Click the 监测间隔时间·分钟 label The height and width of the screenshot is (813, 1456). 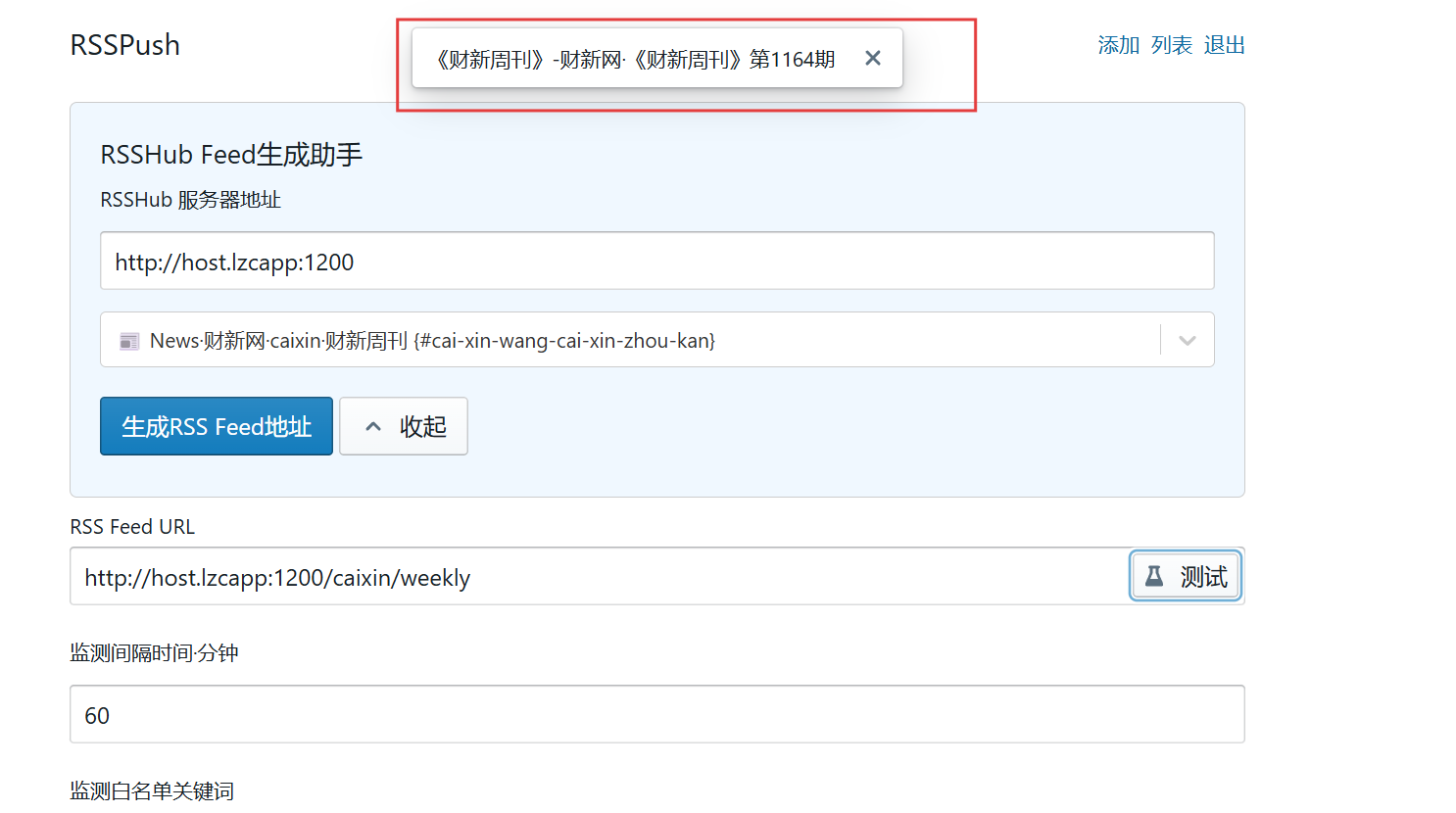(154, 653)
